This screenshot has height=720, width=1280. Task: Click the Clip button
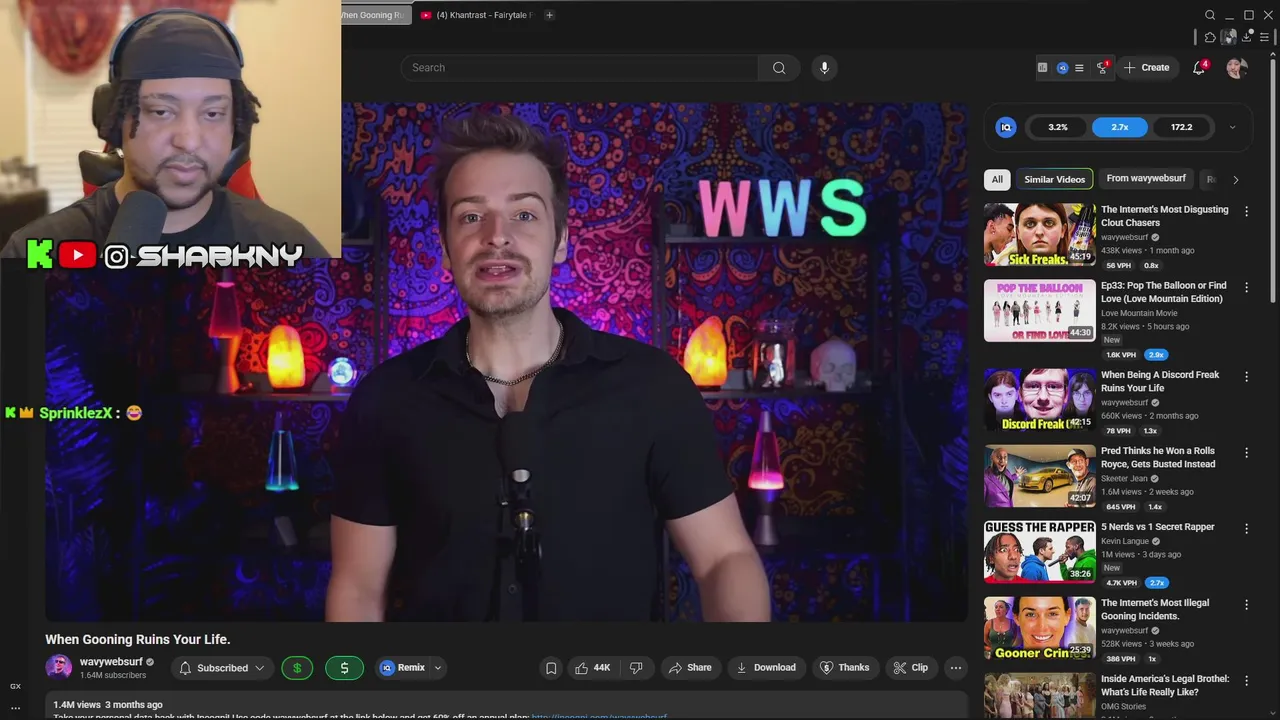(x=911, y=668)
